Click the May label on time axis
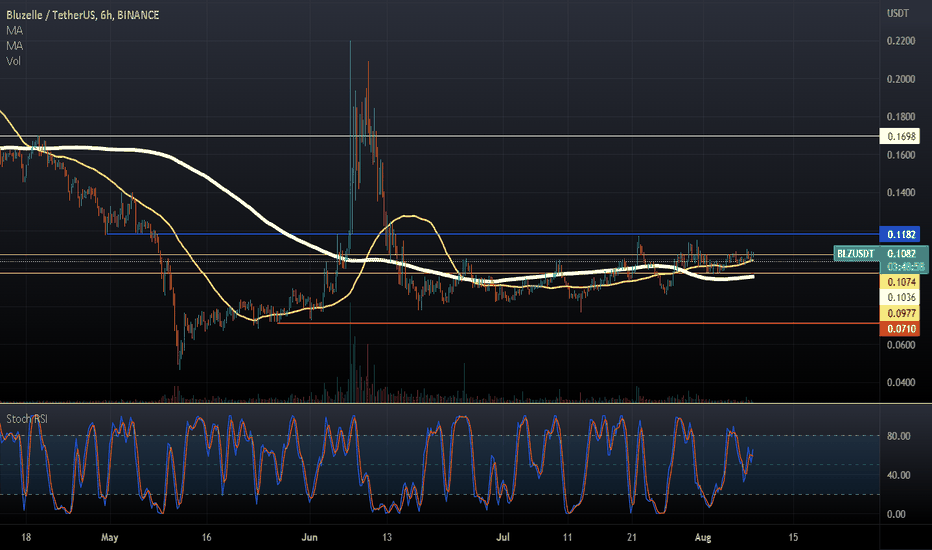The image size is (932, 550). point(109,537)
